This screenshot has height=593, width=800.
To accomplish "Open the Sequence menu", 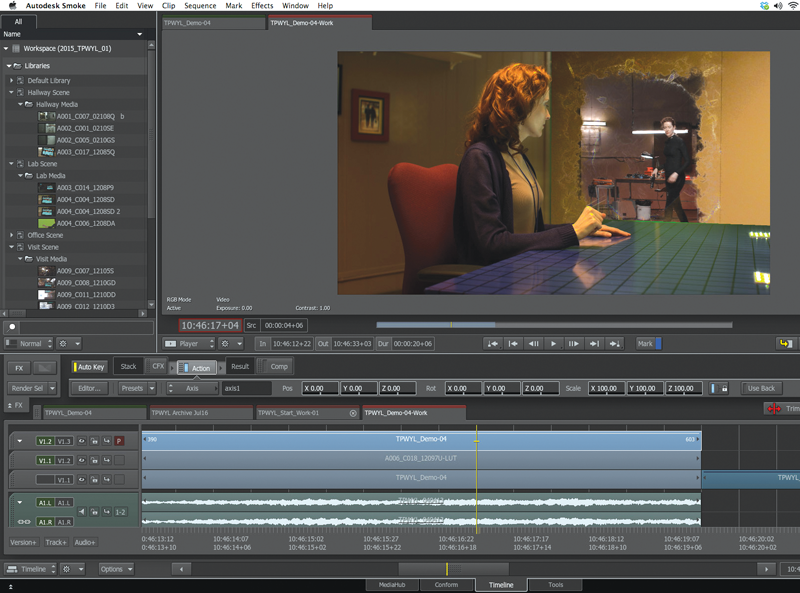I will tap(200, 6).
